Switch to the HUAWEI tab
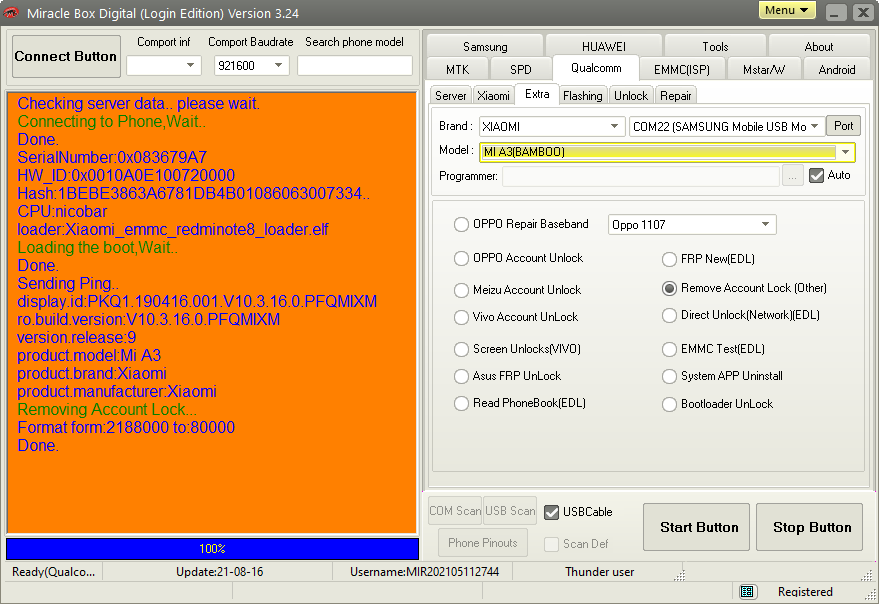The height and width of the screenshot is (604, 879). (x=604, y=47)
